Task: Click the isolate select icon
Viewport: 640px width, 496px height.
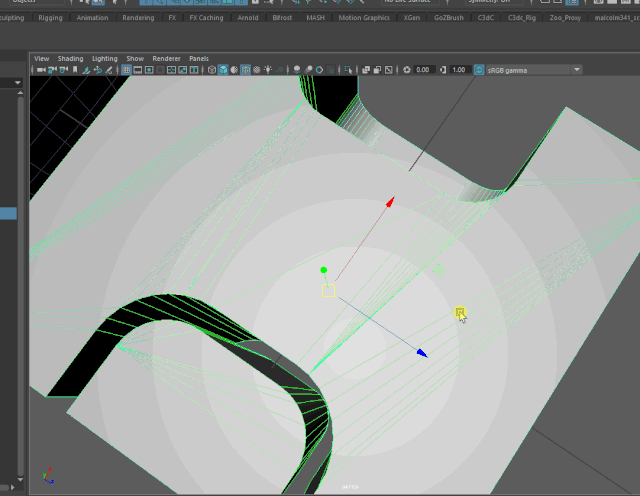Action: [348, 70]
